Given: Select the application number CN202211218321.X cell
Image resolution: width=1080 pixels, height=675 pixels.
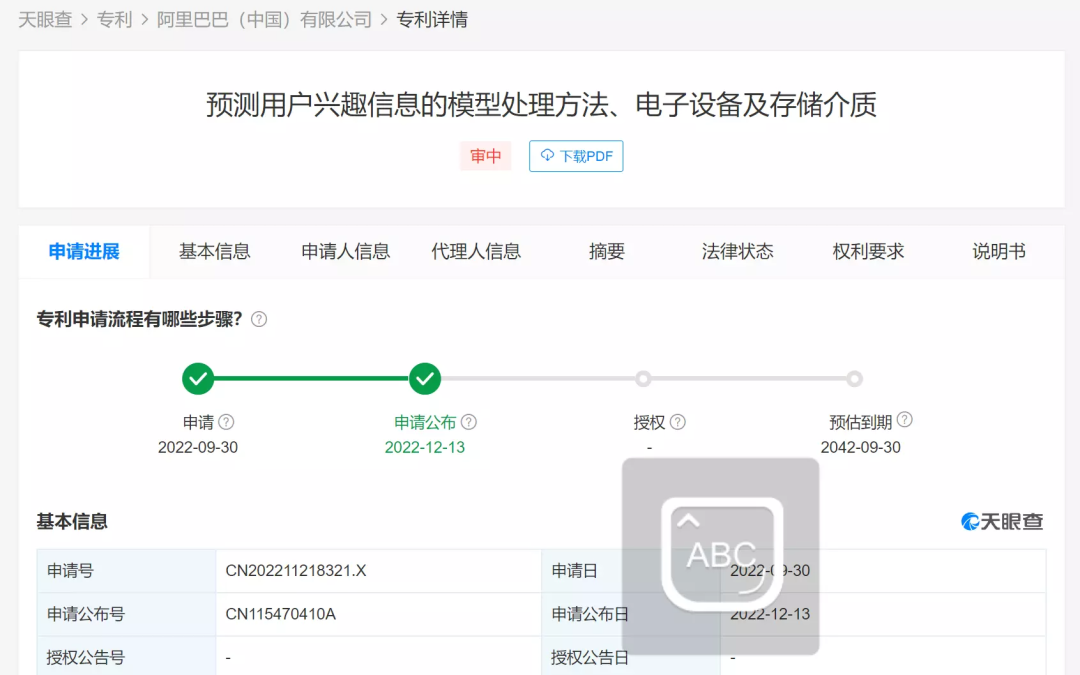Looking at the screenshot, I should point(297,570).
